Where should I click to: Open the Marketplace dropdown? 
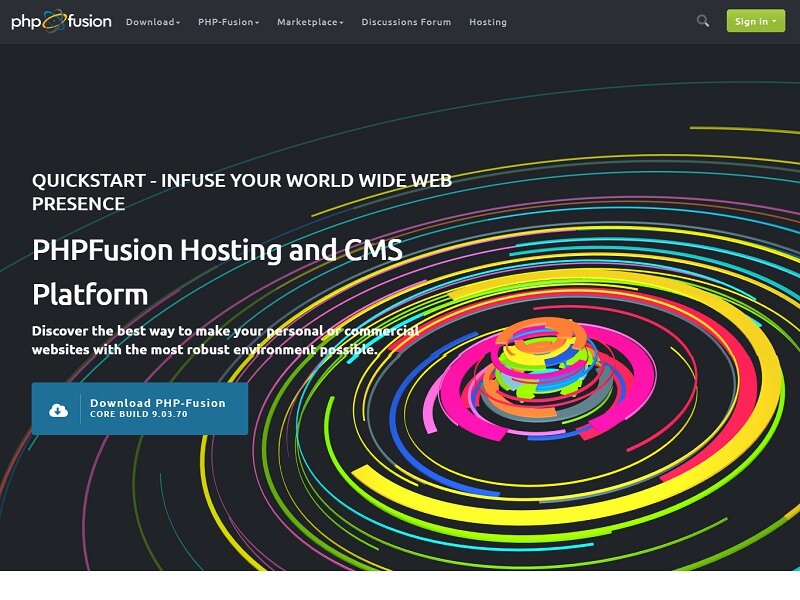pyautogui.click(x=310, y=22)
